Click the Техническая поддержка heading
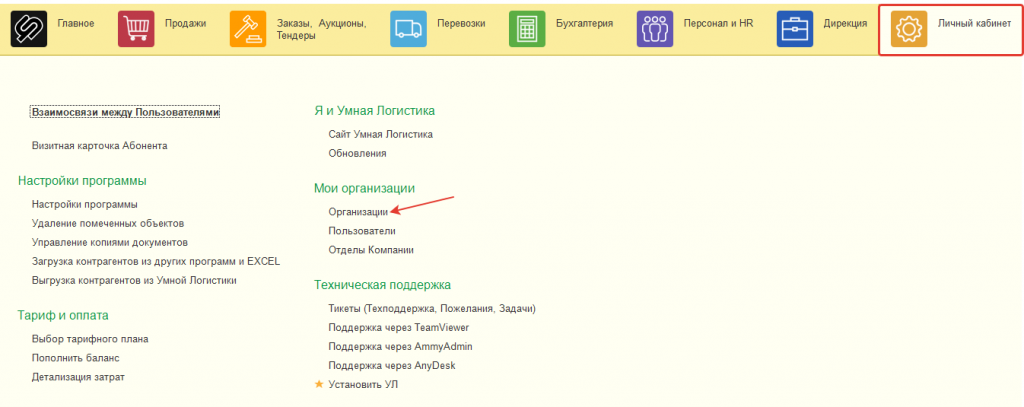 (383, 285)
